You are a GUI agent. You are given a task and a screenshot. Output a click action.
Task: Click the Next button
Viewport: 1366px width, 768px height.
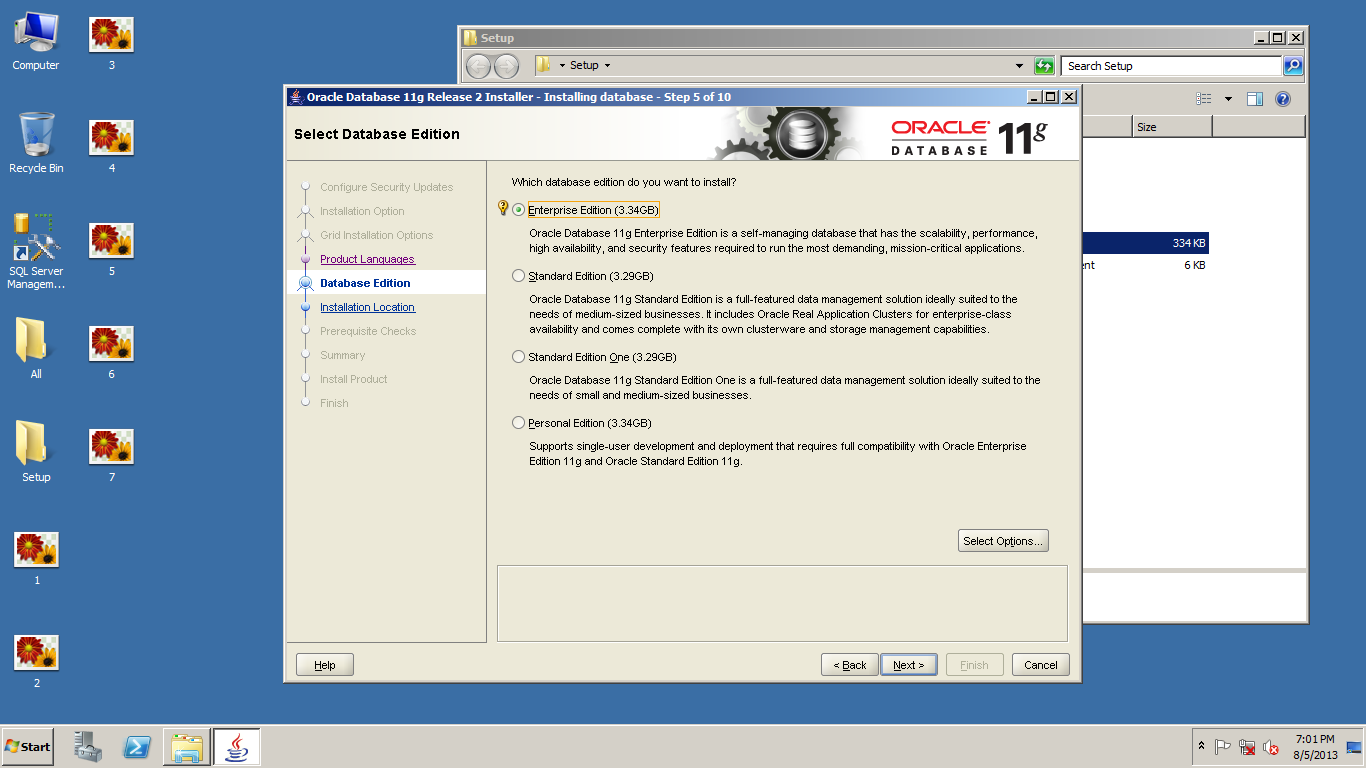(908, 665)
